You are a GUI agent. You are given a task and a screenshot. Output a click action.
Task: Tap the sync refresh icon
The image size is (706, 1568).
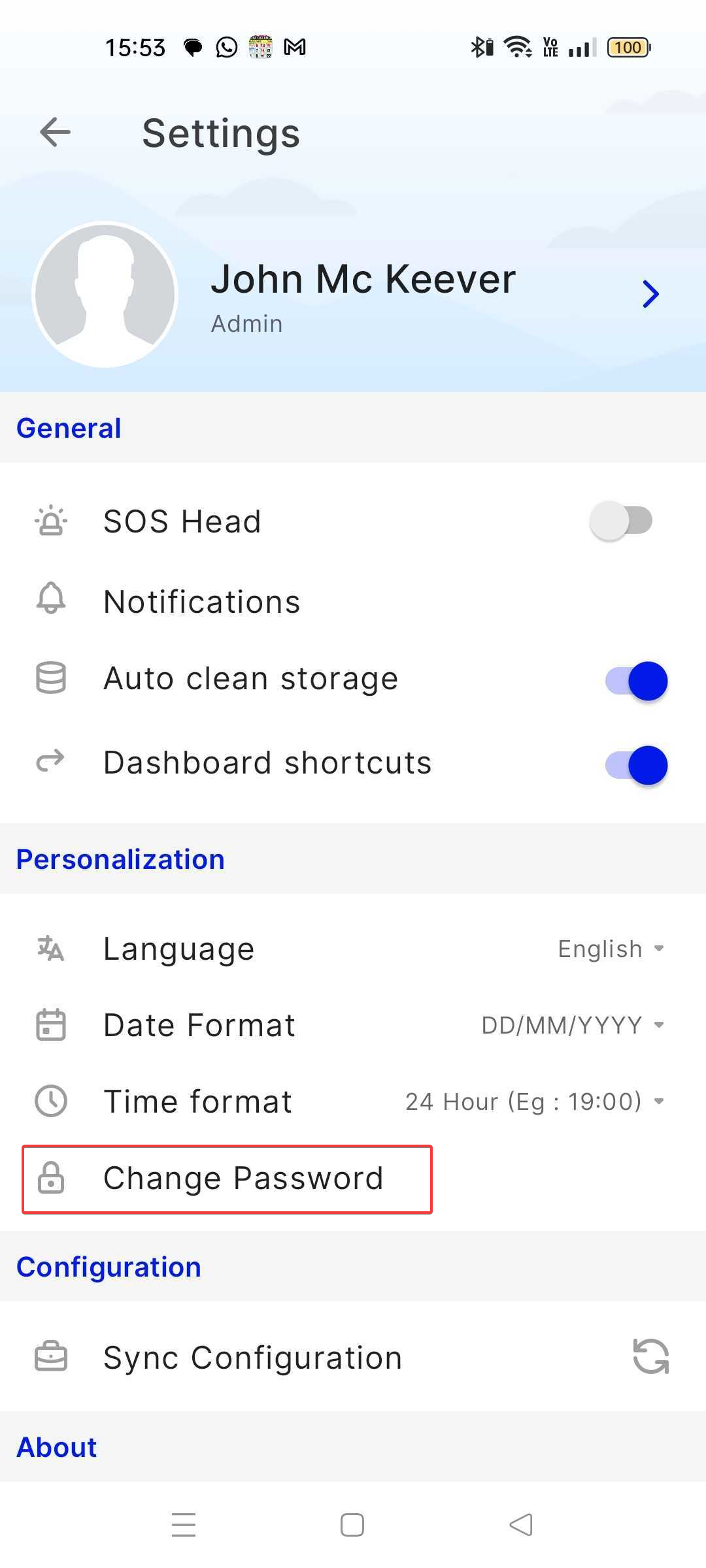[x=650, y=1356]
